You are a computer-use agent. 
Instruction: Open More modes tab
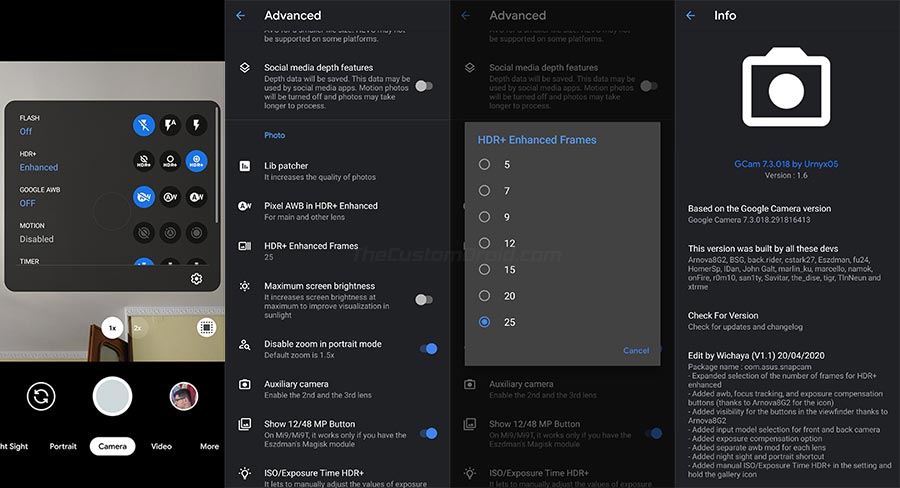point(210,446)
